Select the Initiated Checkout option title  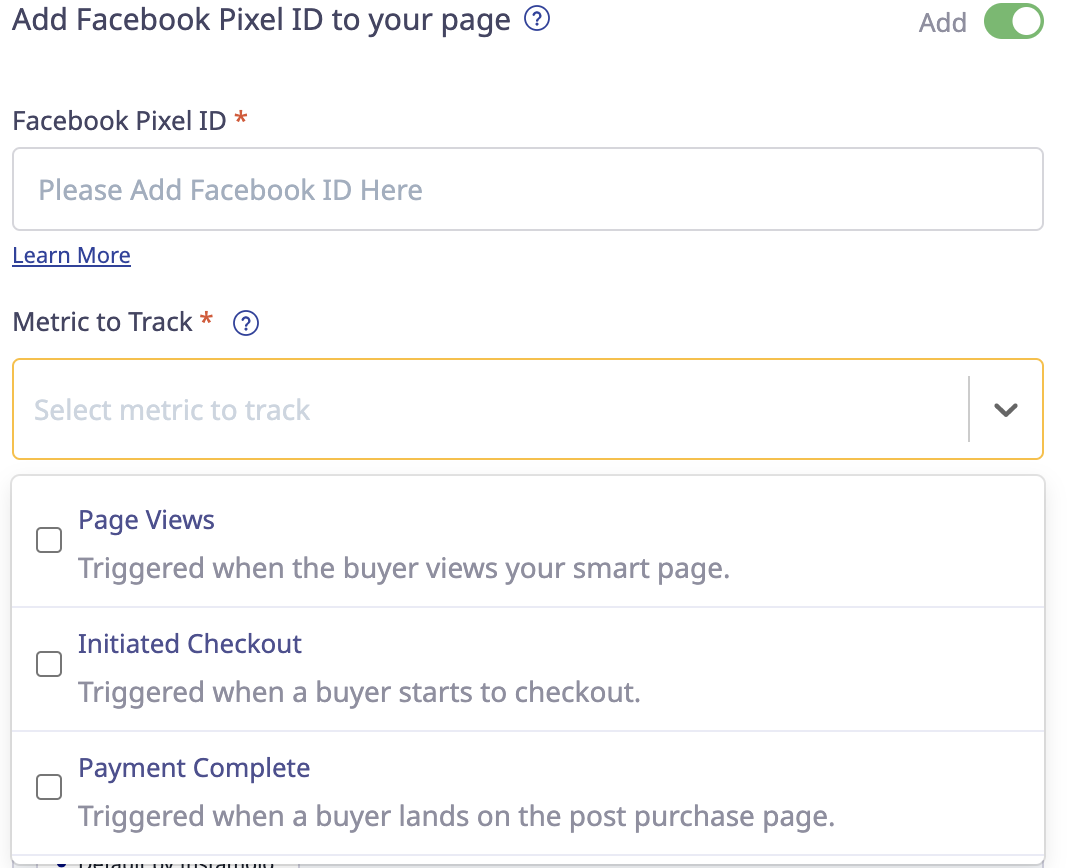tap(189, 644)
